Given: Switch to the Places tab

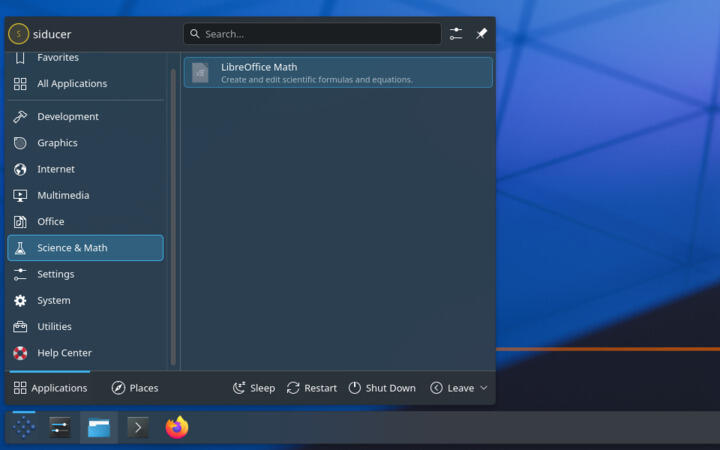Looking at the screenshot, I should tap(135, 388).
